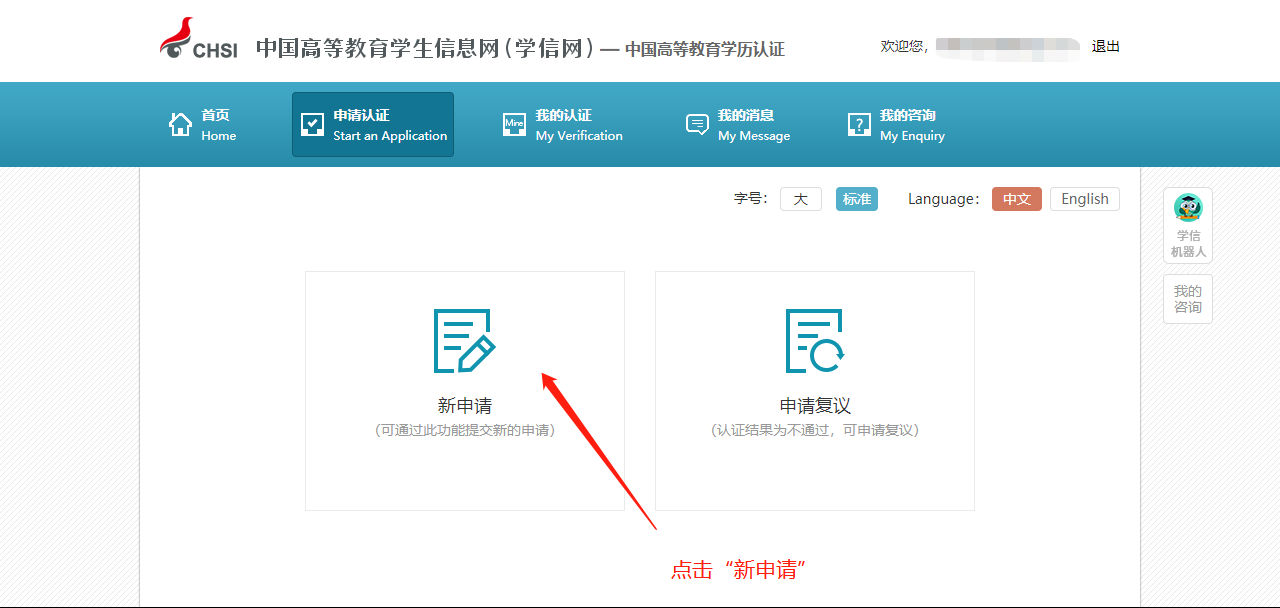Screen dimensions: 1280x608
Task: Switch language to English
Action: pyautogui.click(x=1084, y=199)
